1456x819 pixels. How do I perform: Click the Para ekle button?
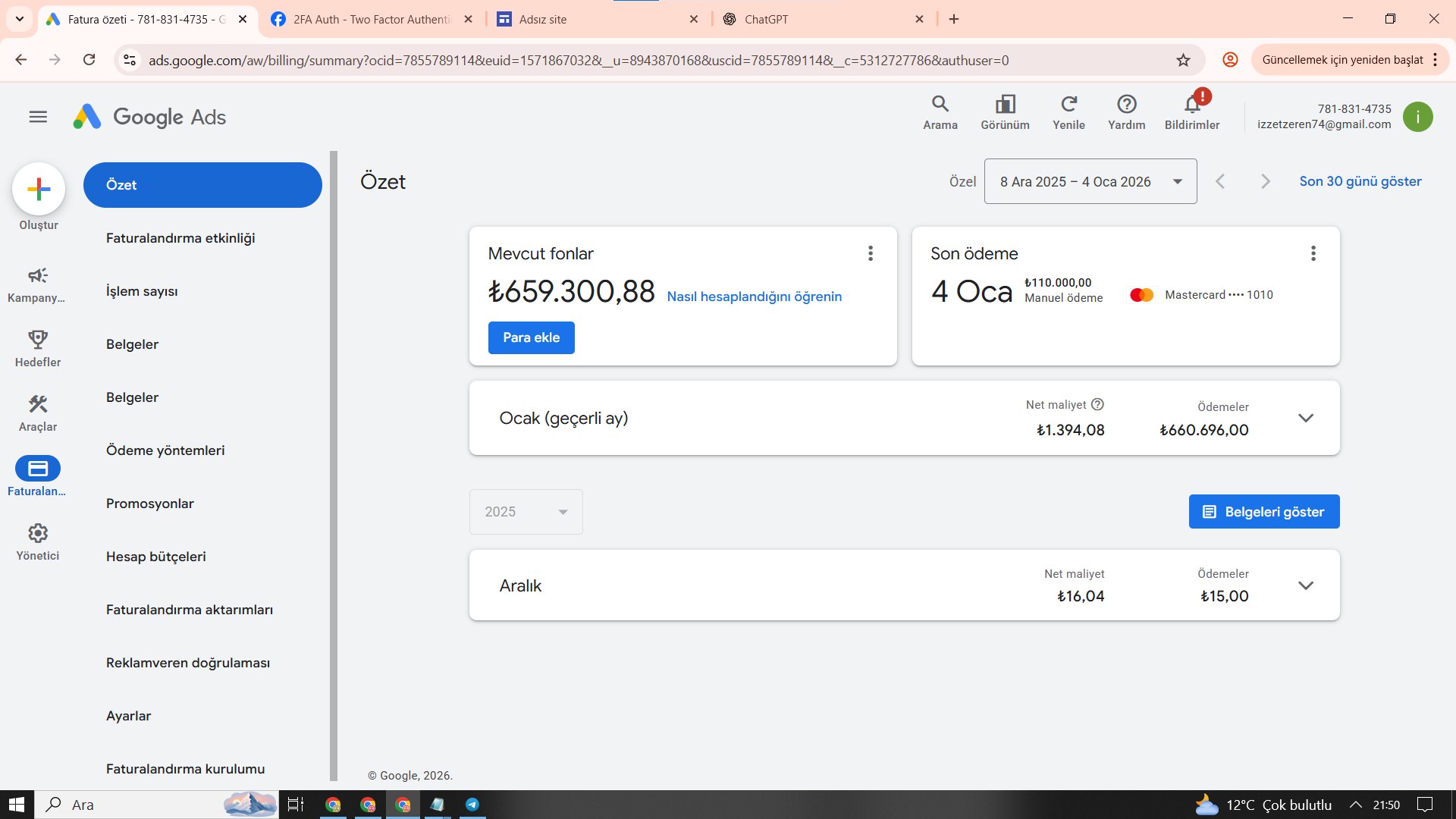(x=531, y=337)
